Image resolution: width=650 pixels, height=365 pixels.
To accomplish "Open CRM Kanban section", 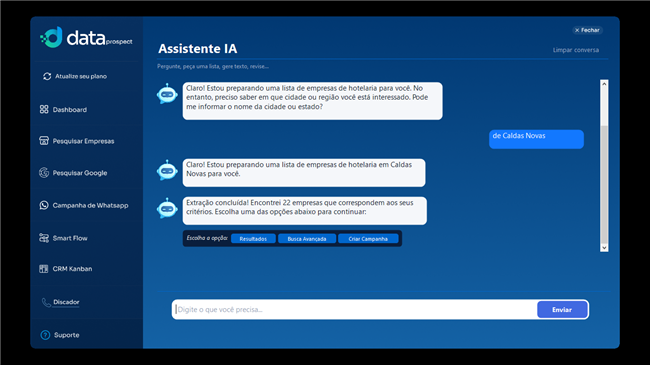I will pos(72,269).
